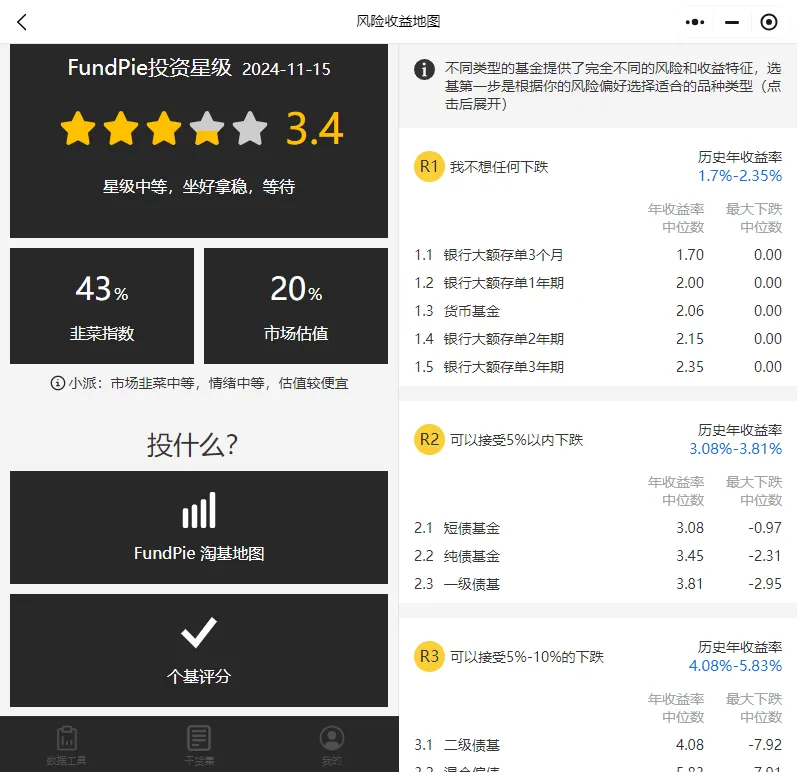
Task: Click the date 2024-11-15
Action: pyautogui.click(x=286, y=69)
